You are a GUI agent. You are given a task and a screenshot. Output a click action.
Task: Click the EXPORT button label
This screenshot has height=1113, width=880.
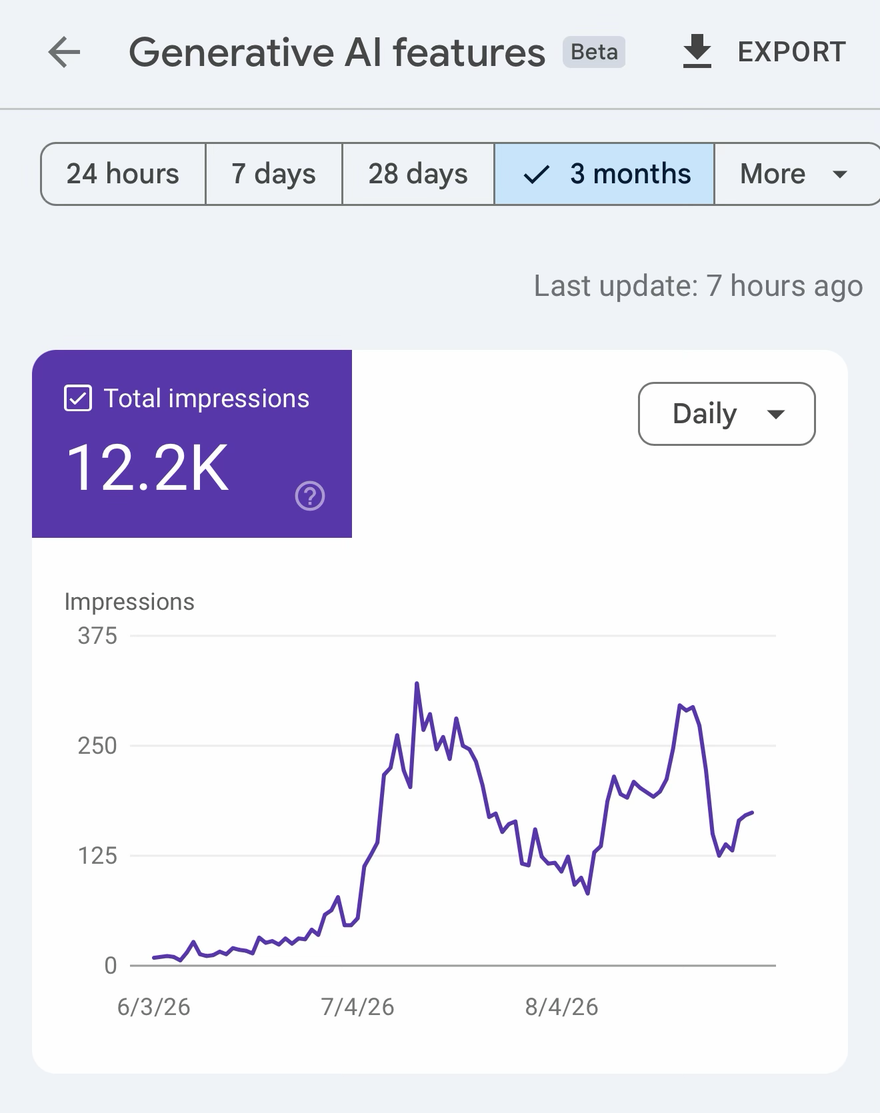(791, 52)
